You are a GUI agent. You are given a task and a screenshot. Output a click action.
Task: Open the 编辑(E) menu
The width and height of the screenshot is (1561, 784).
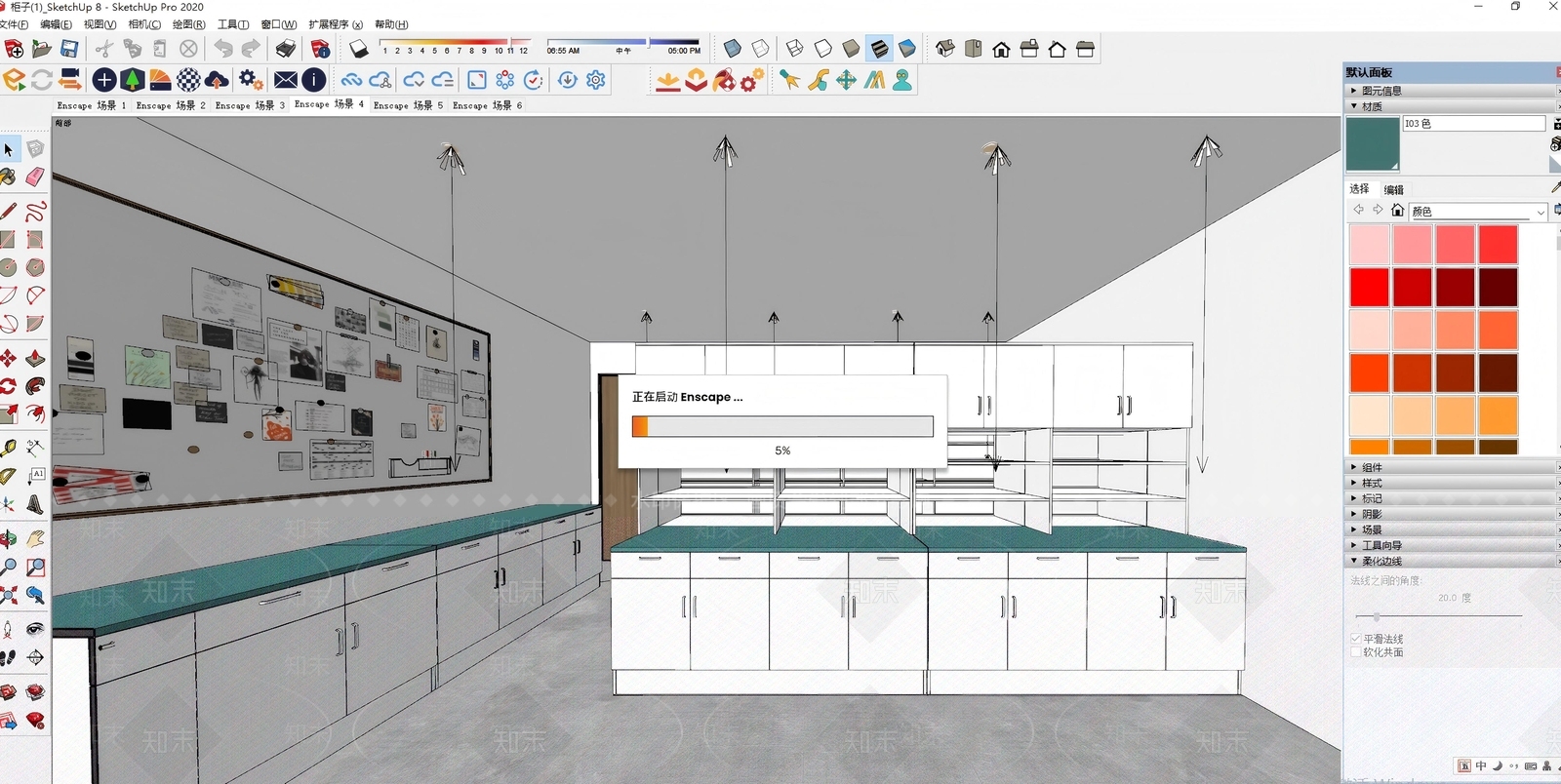56,24
